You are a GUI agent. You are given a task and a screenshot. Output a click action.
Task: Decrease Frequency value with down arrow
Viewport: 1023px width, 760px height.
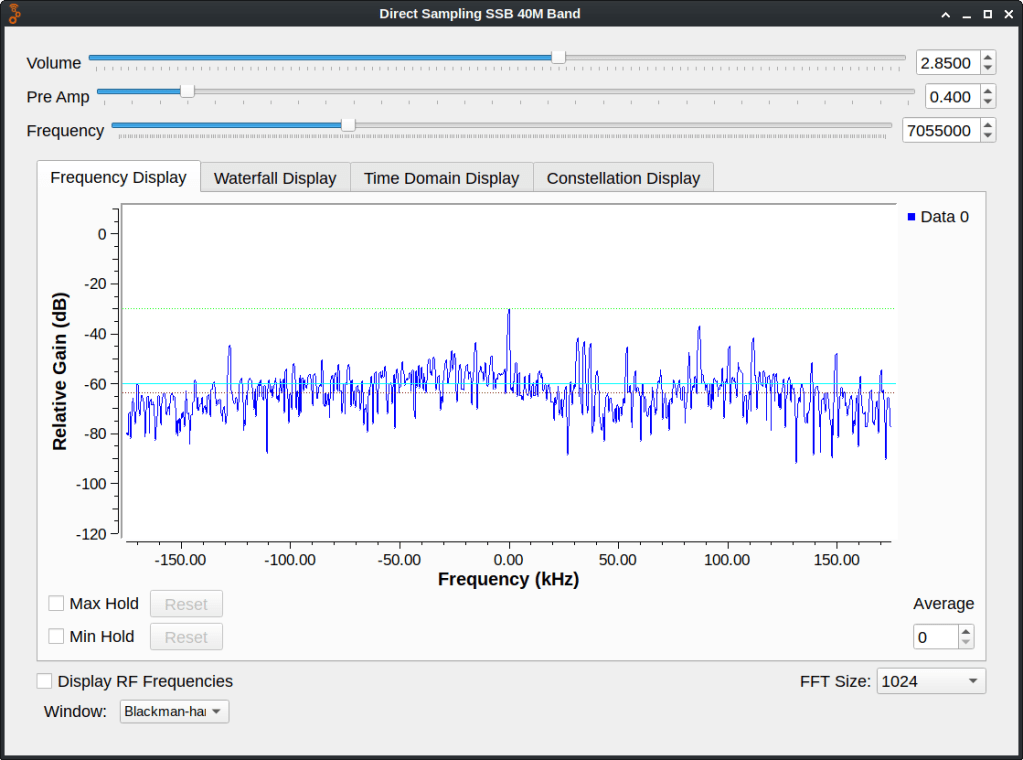pos(988,136)
